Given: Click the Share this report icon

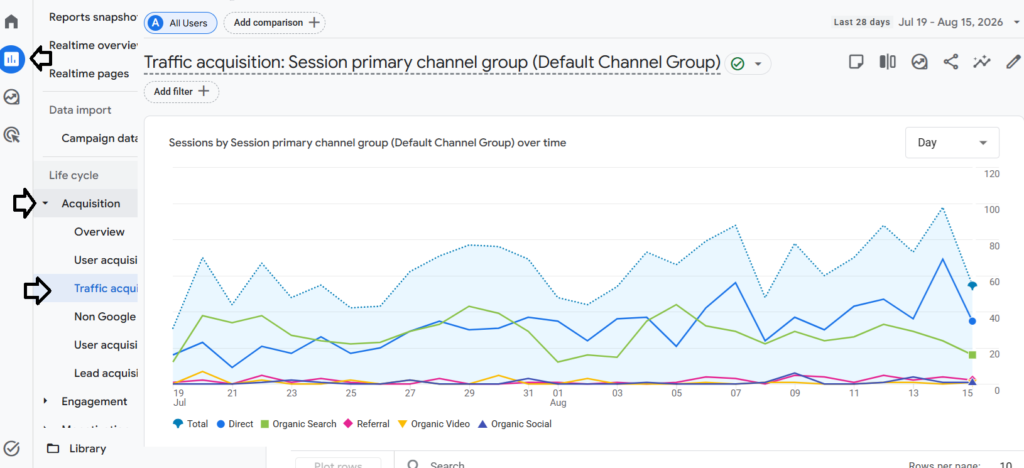Looking at the screenshot, I should coord(951,62).
